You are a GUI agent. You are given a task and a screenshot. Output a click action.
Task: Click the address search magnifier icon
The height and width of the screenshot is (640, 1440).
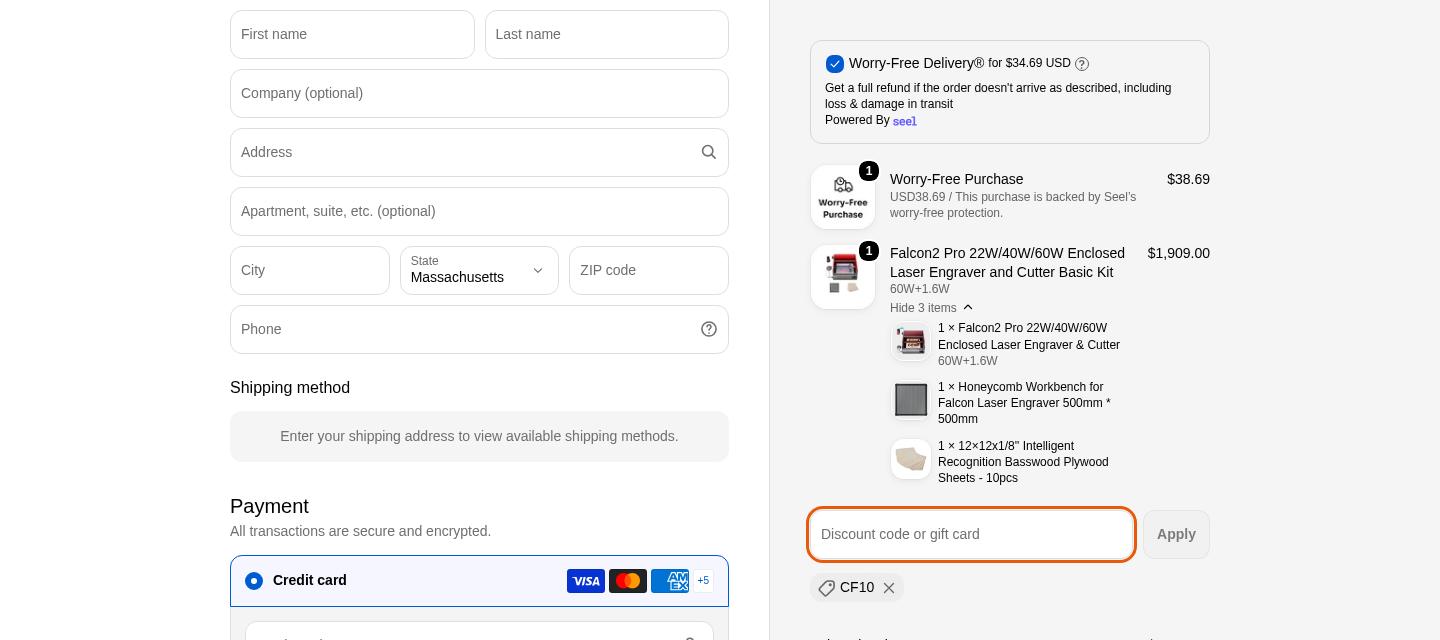coord(709,152)
